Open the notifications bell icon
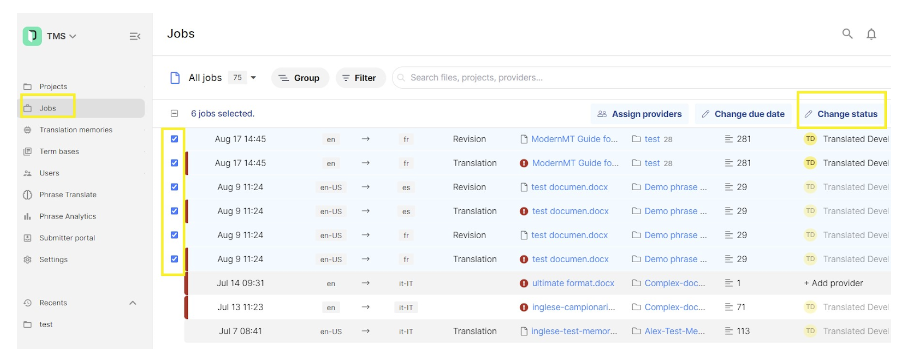This screenshot has height=363, width=921. [x=871, y=34]
